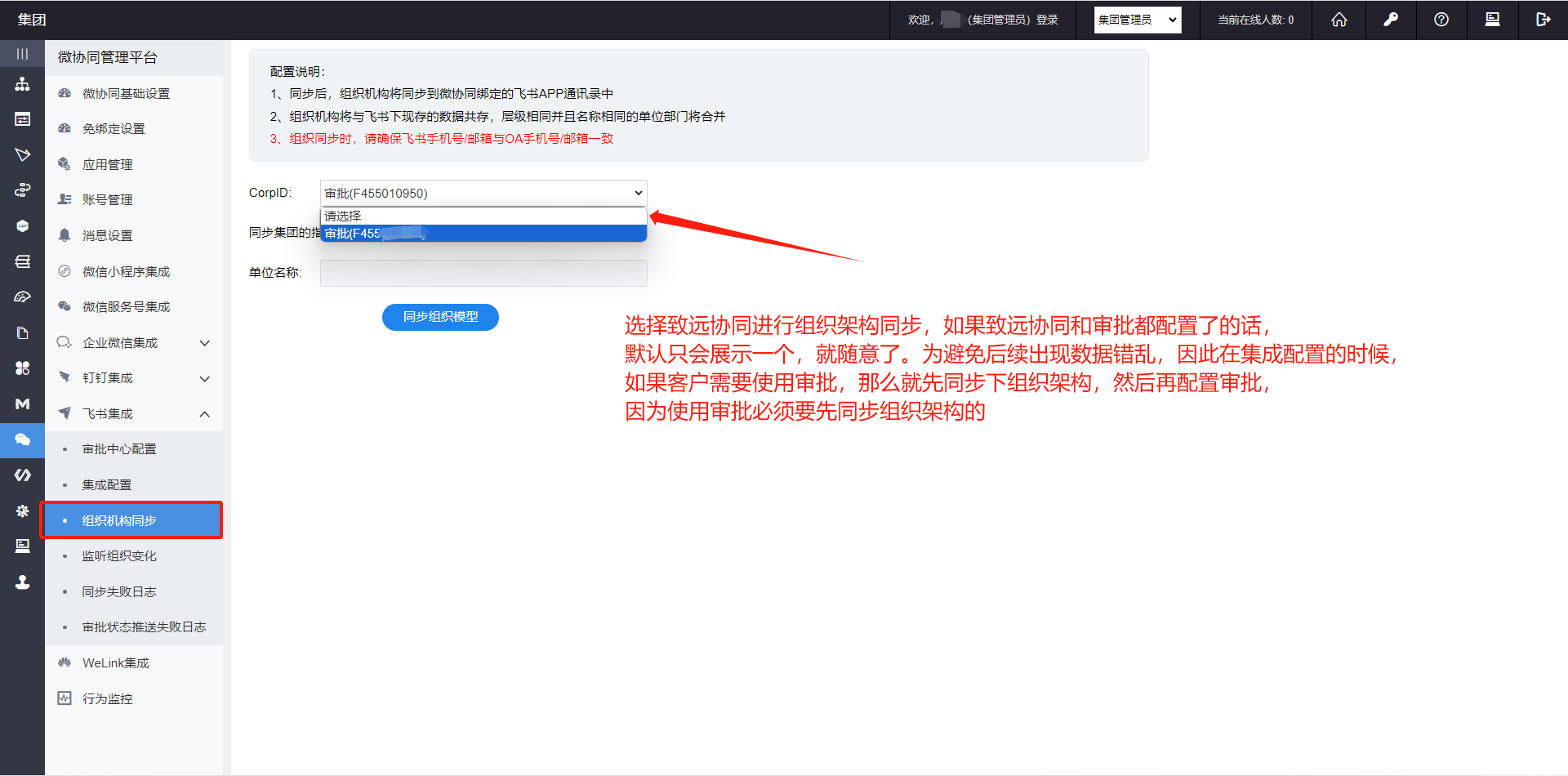
Task: Choose the highlighted 审批(F455 option
Action: click(x=483, y=234)
